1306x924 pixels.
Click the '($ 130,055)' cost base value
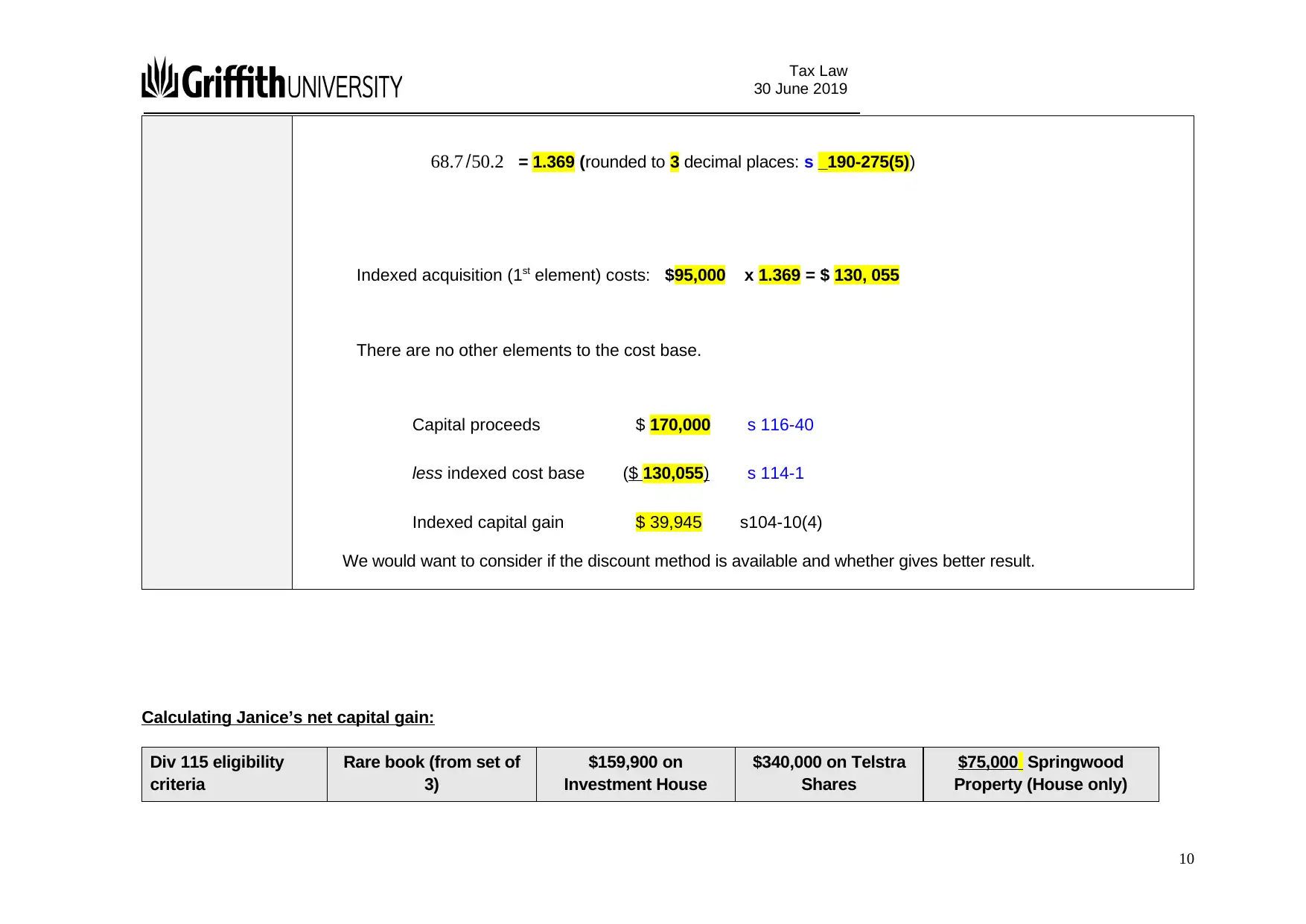[x=666, y=473]
